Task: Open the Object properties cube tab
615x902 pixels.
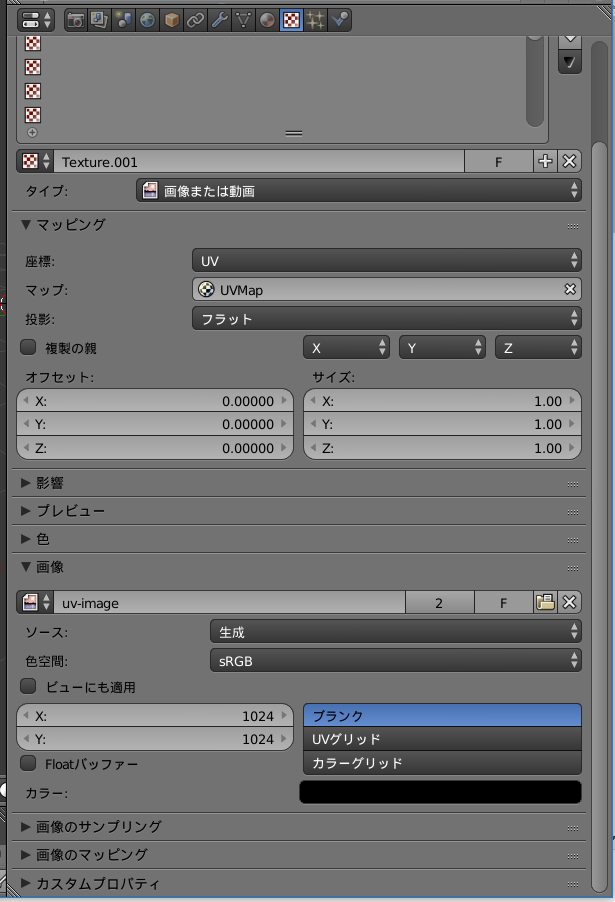Action: (171, 20)
